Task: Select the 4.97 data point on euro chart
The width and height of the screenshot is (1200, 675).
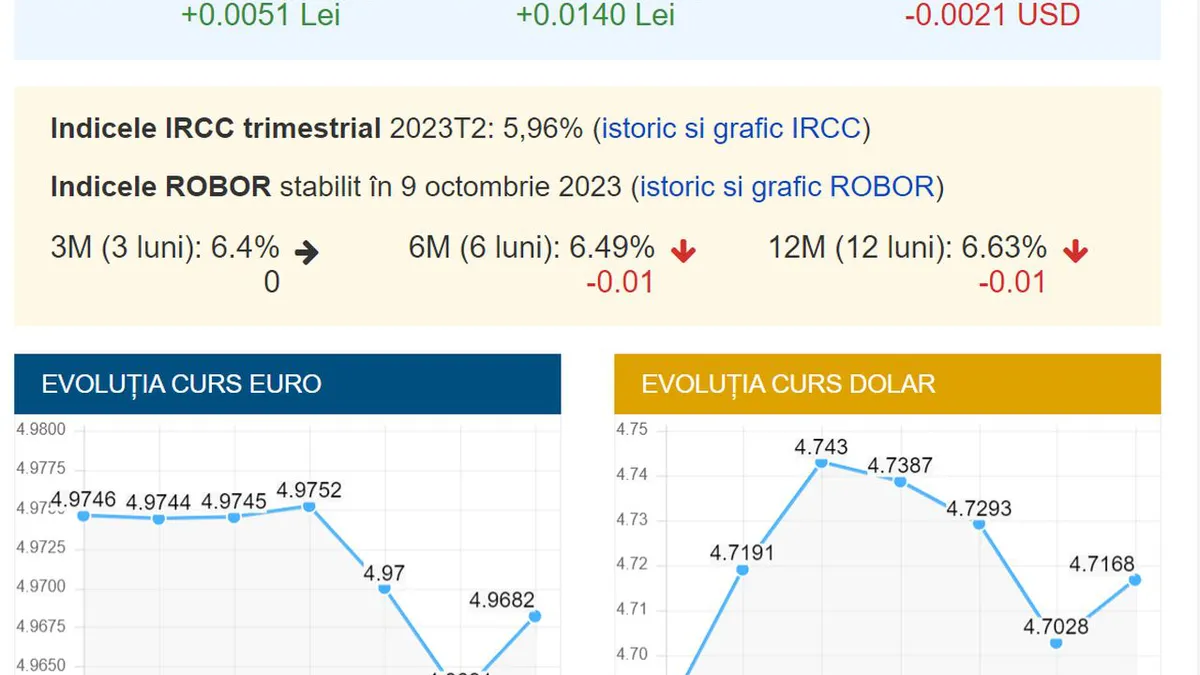Action: coord(384,588)
